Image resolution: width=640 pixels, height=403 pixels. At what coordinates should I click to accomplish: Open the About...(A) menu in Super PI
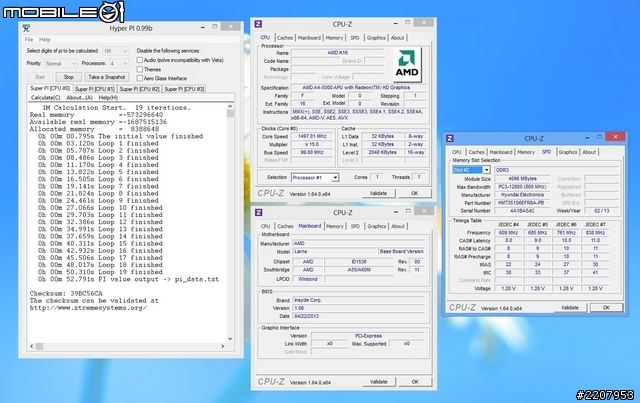(x=79, y=98)
